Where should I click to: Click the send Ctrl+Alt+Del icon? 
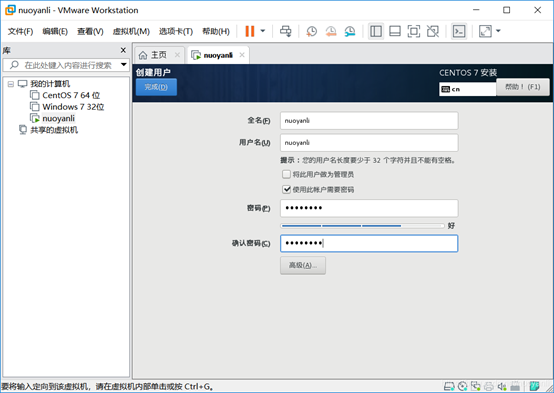[x=285, y=31]
